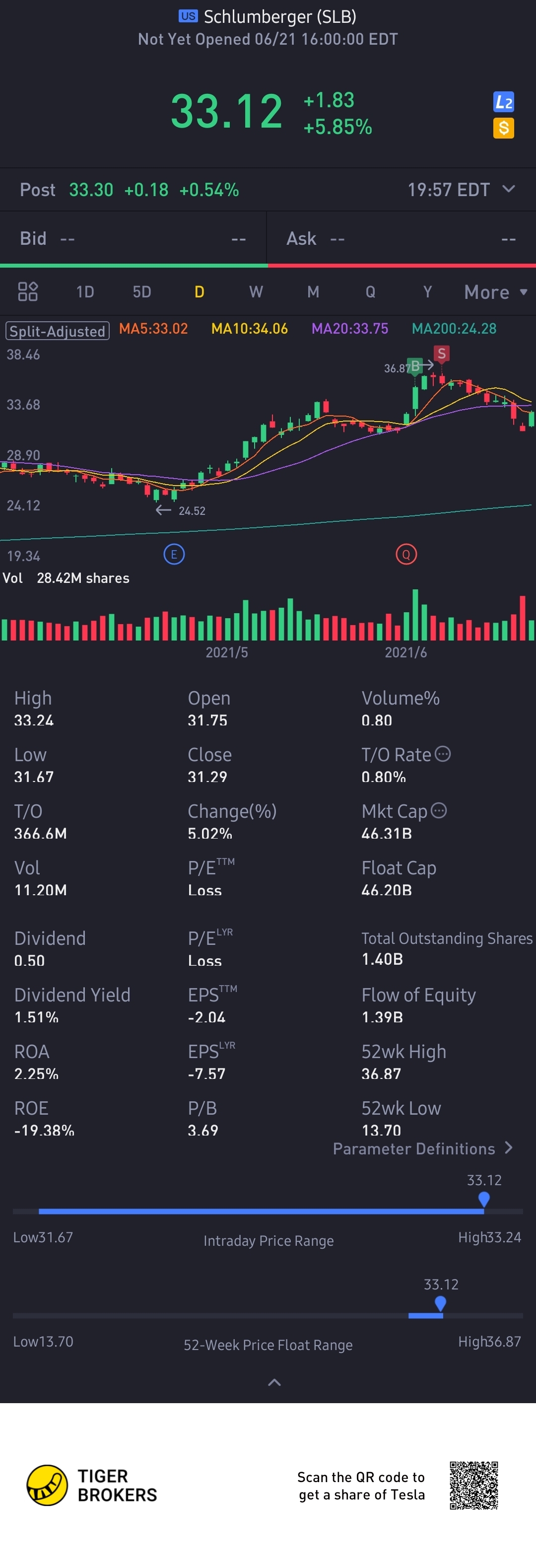Switch chart to 5D timeframe
Viewport: 536px width, 1568px height.
click(142, 292)
